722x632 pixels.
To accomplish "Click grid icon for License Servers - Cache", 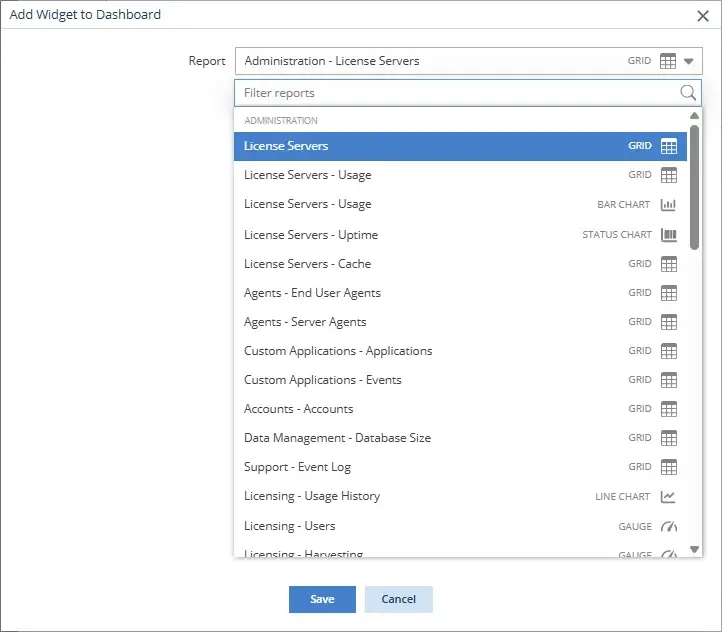I will [669, 264].
